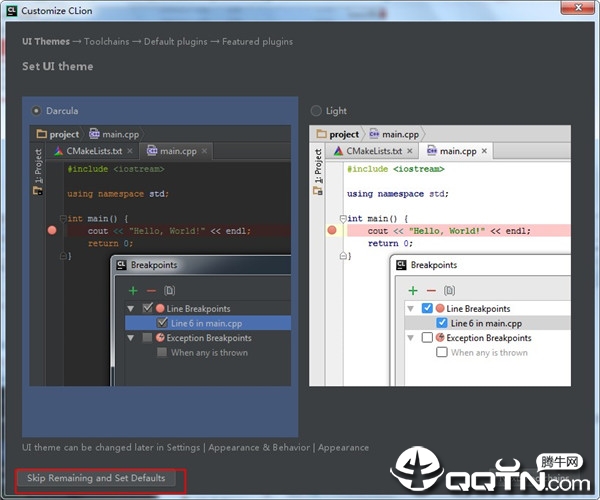Collapse int main() fold marker in Light preview
This screenshot has height=500, width=600.
(343, 218)
